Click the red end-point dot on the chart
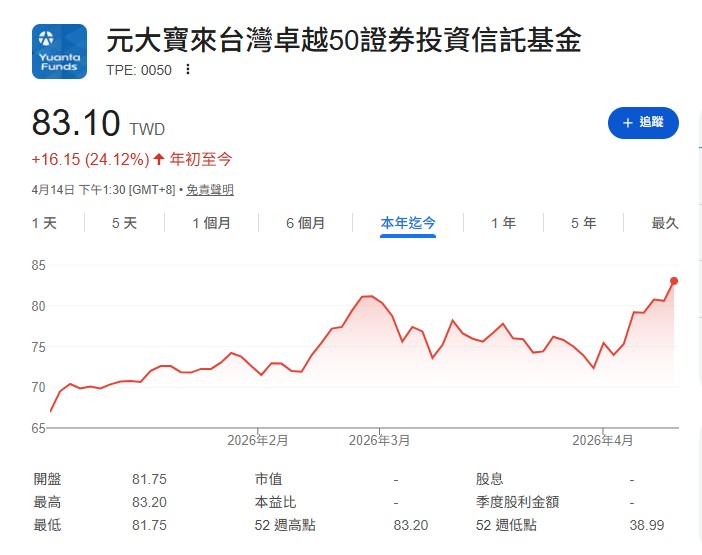 coord(674,281)
